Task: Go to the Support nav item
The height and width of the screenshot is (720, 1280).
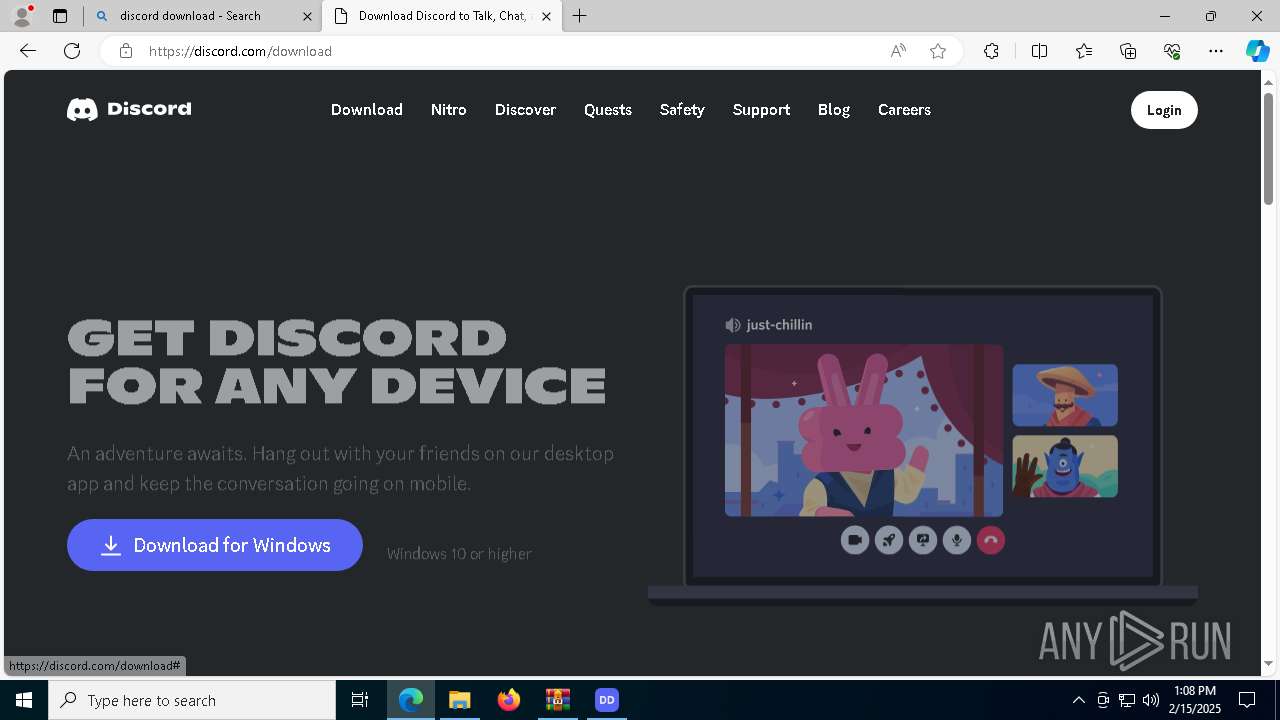Action: click(761, 110)
